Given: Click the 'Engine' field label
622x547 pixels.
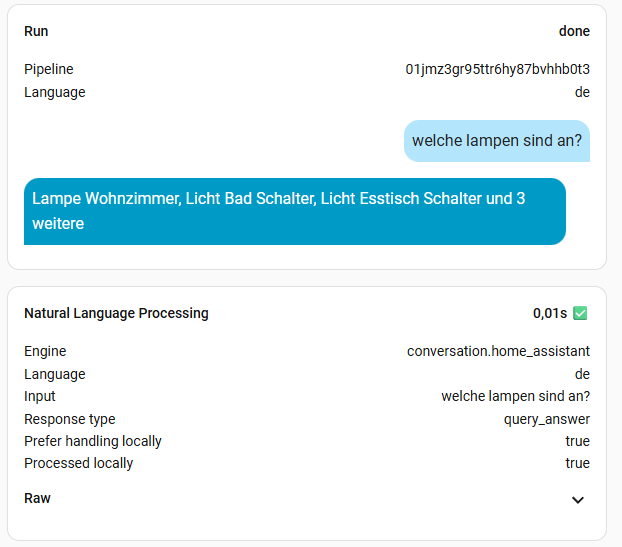Looking at the screenshot, I should click(x=45, y=351).
